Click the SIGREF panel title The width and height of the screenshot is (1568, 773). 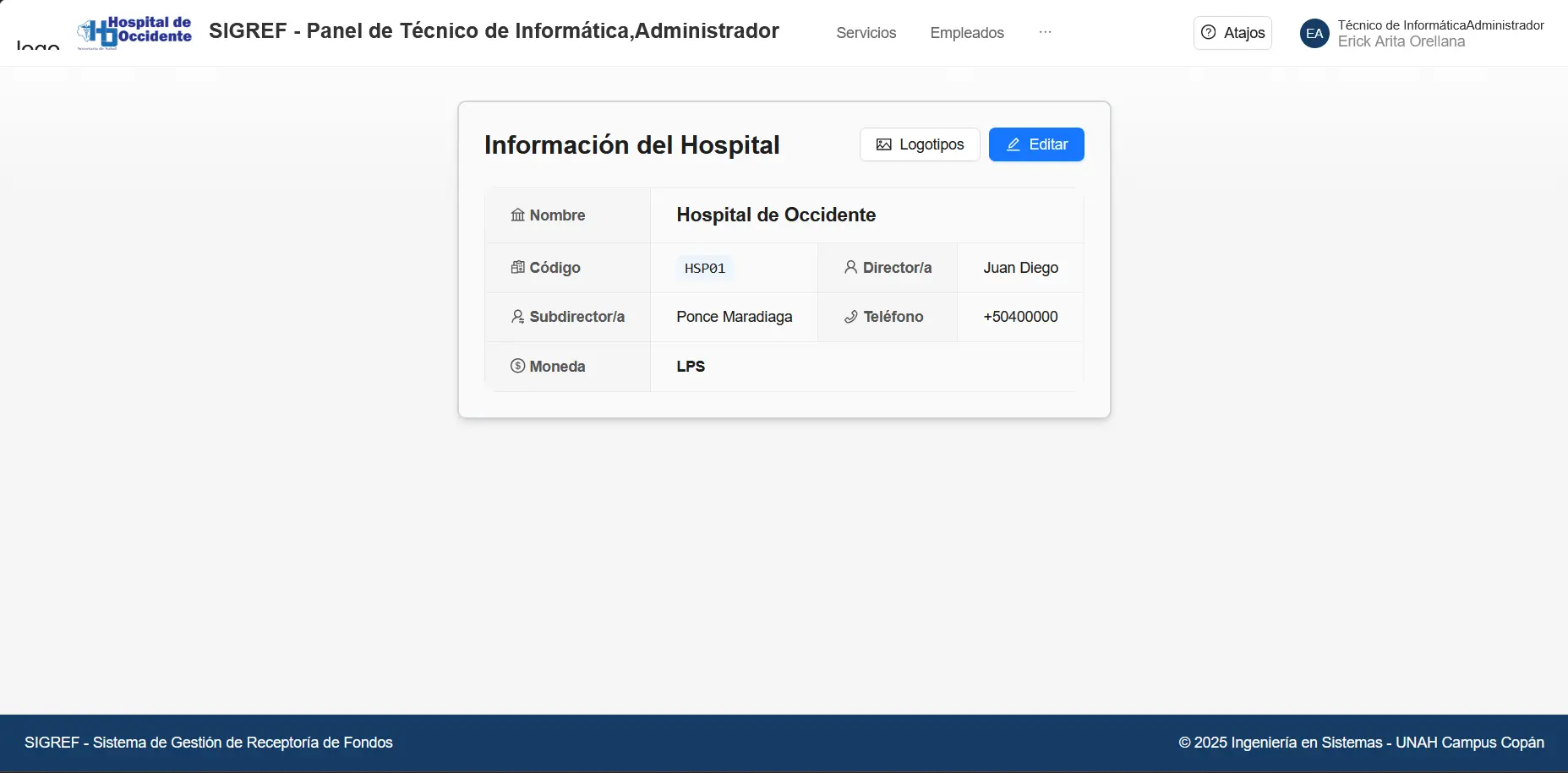coord(494,31)
